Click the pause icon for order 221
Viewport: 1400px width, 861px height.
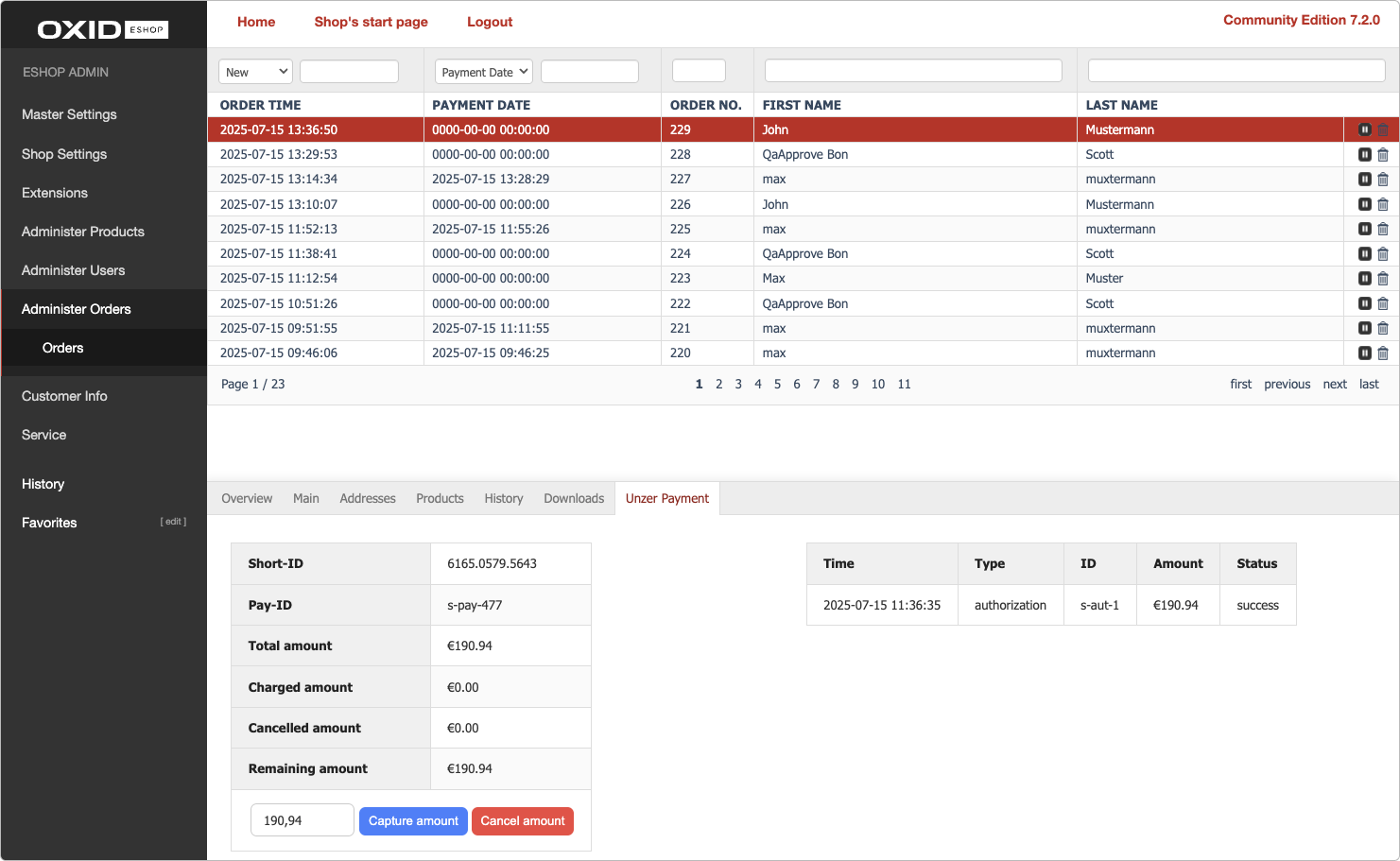click(x=1364, y=328)
